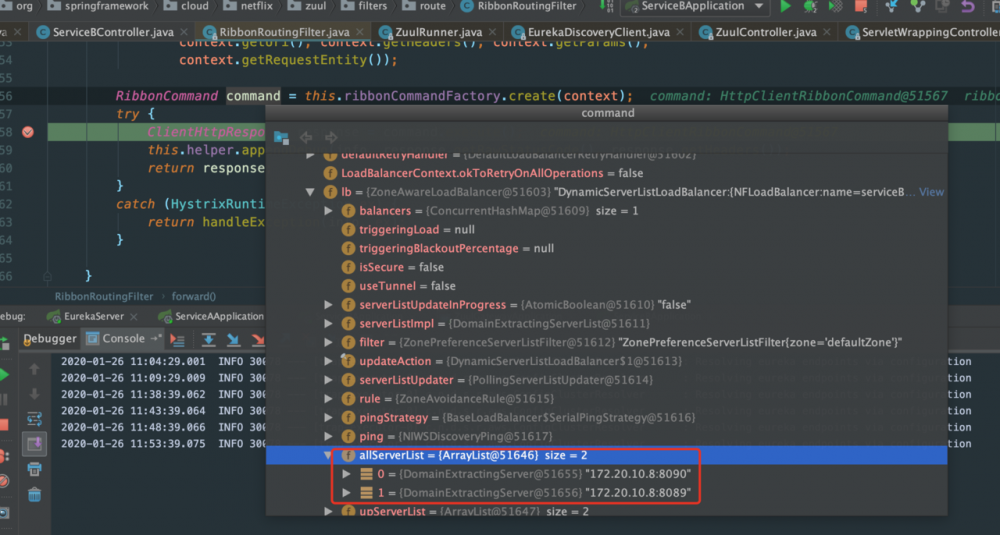This screenshot has width=1000, height=535.
Task: Open the ServiceBApplication run configuration dropdown
Action: (694, 6)
